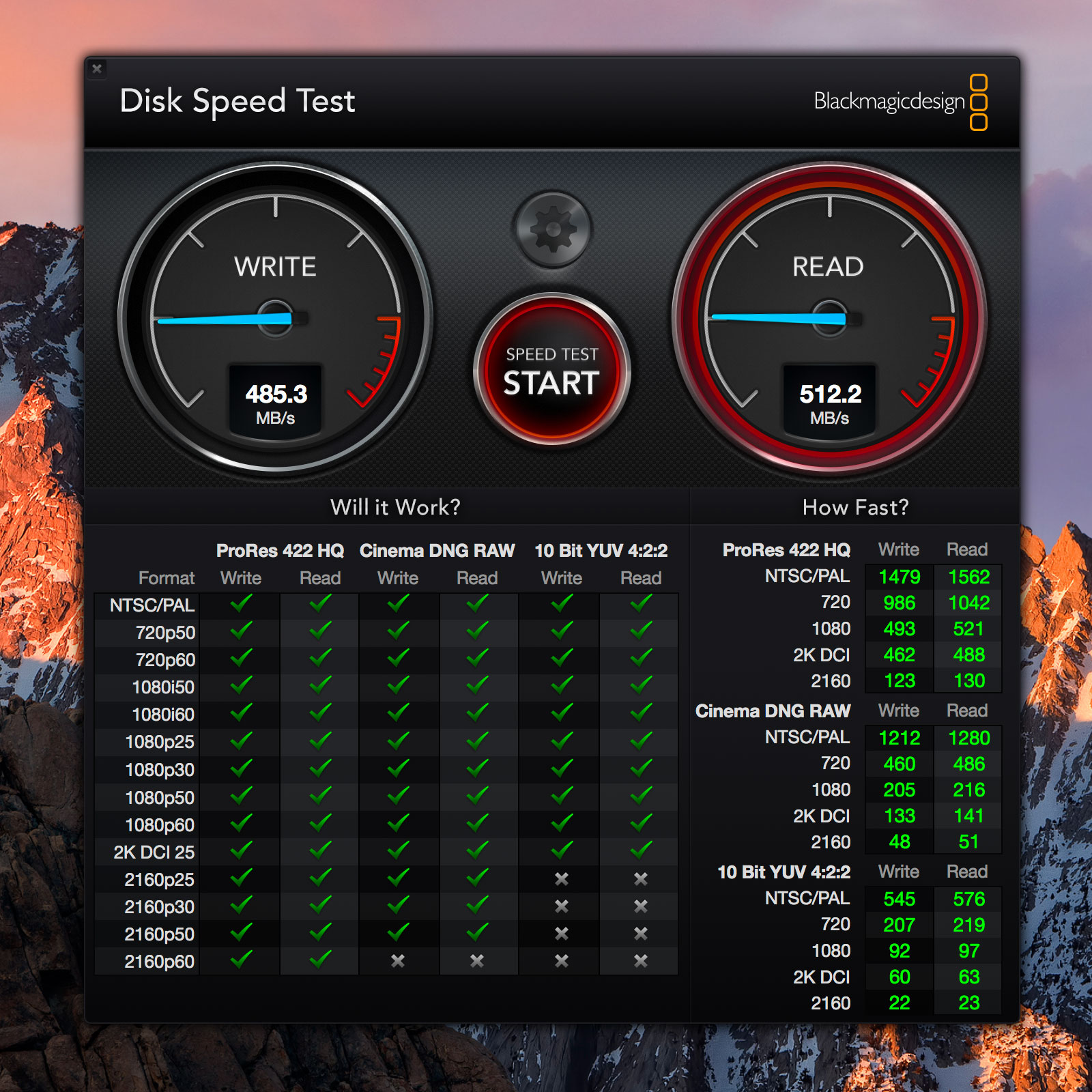Open the settings gear icon
This screenshot has height=1092, width=1092.
point(552,229)
